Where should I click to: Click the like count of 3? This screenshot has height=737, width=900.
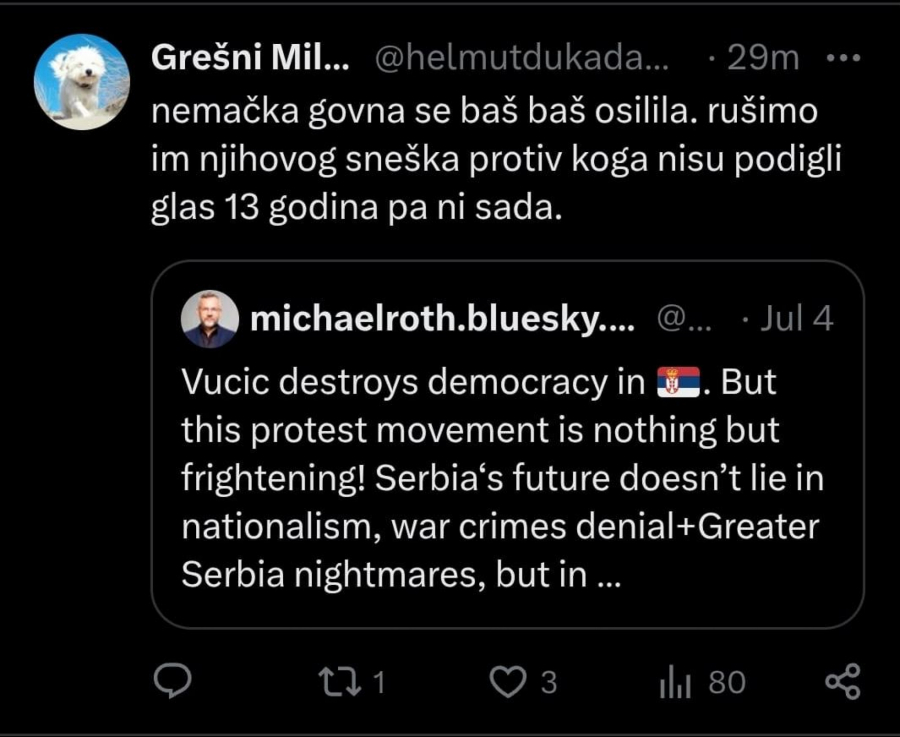point(548,683)
